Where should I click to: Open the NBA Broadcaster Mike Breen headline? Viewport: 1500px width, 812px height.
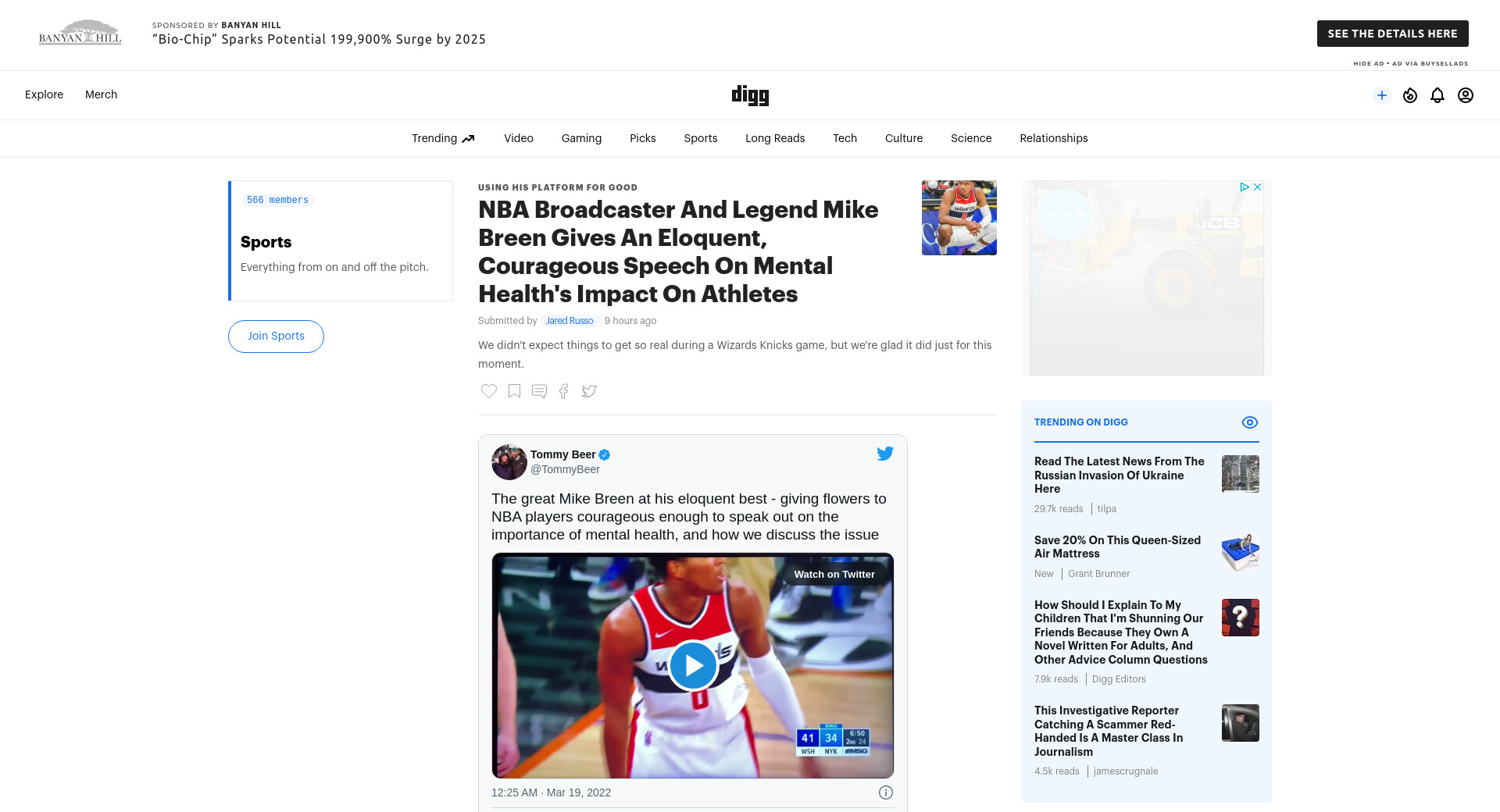click(679, 251)
